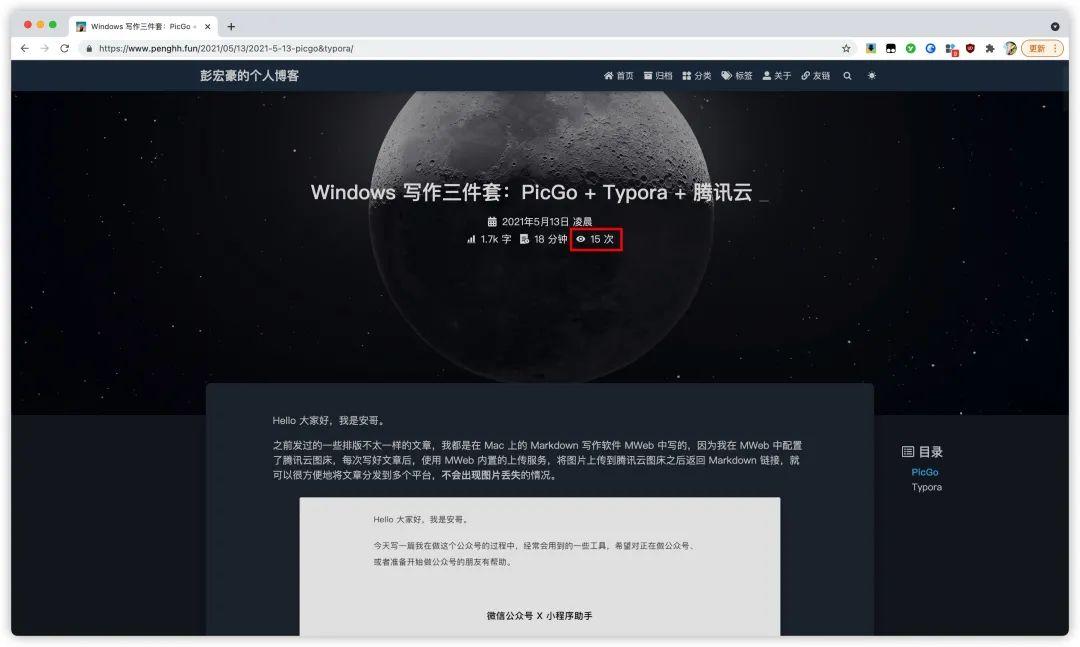The width and height of the screenshot is (1080, 647).
Task: Open the 标签 tags menu item
Action: pyautogui.click(x=737, y=76)
